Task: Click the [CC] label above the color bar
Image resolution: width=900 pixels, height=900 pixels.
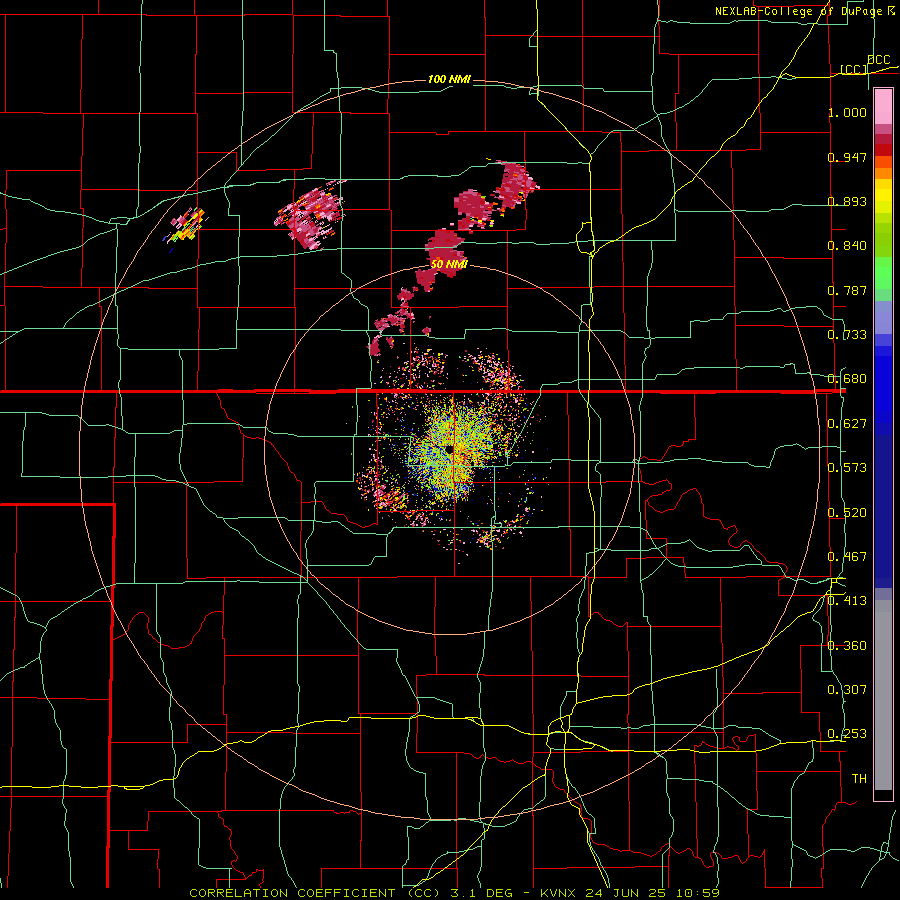Action: click(x=854, y=69)
